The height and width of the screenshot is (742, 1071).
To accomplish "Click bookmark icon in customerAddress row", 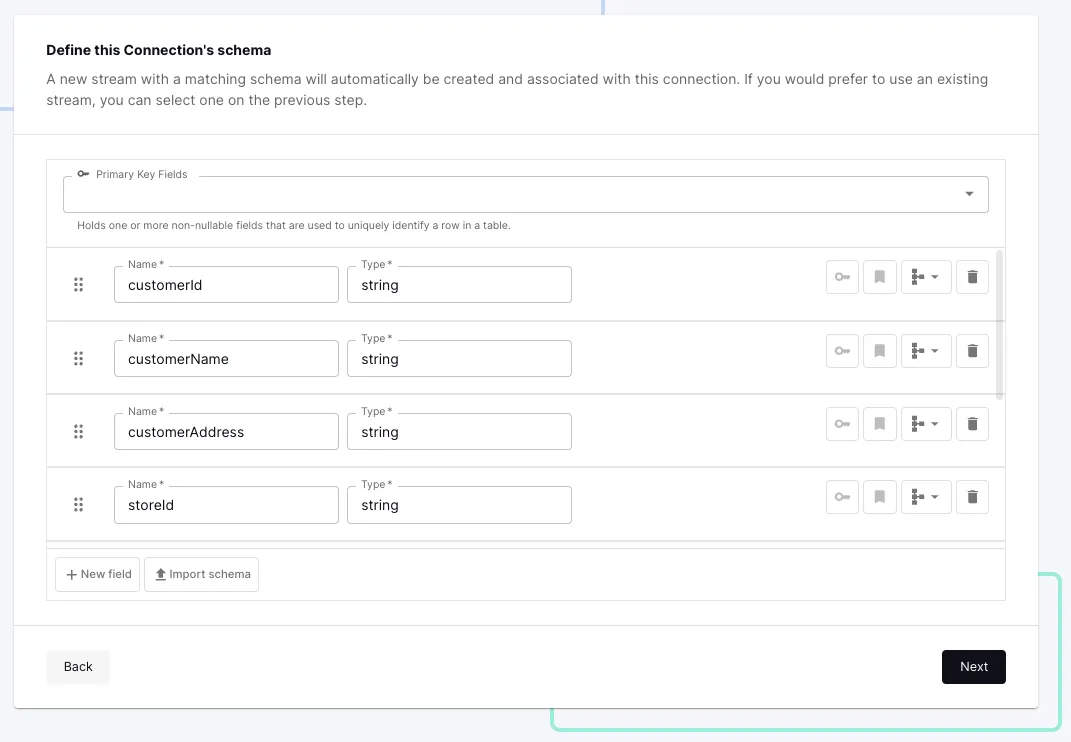I will (880, 424).
